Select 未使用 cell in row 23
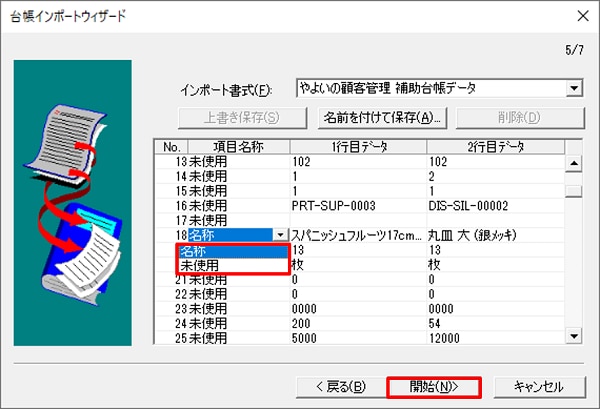This screenshot has height=409, width=600. click(x=239, y=309)
